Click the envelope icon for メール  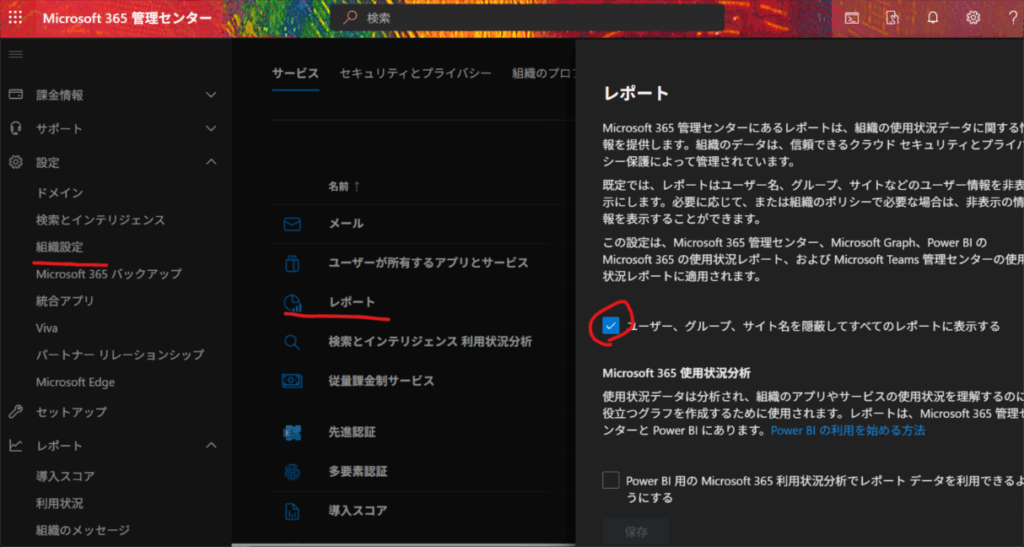(x=292, y=224)
